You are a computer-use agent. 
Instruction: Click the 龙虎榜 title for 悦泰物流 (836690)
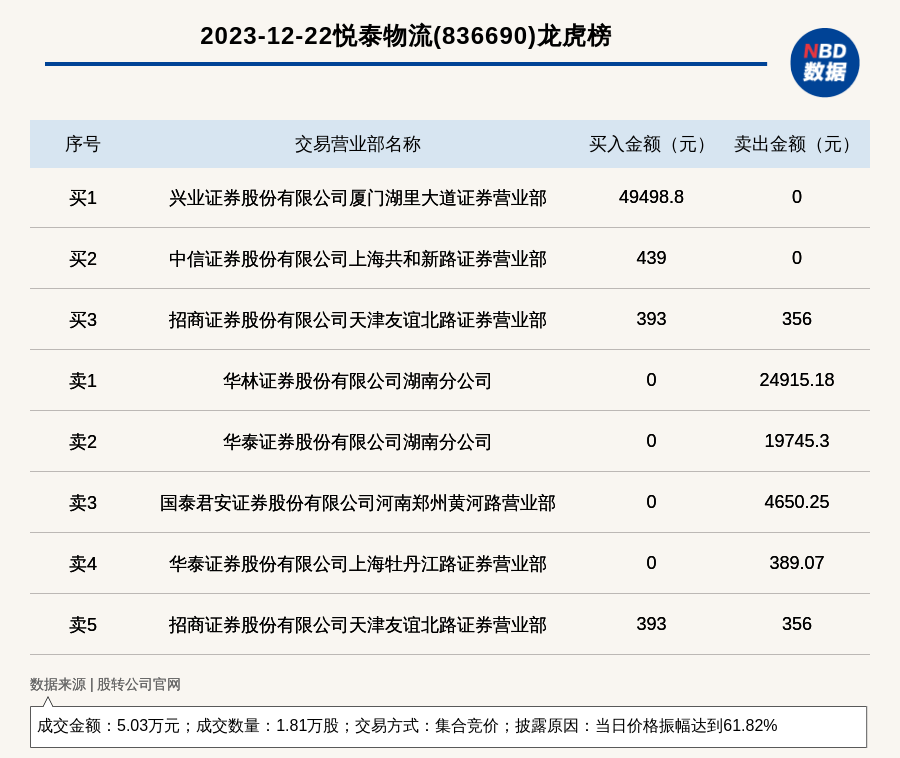(405, 36)
